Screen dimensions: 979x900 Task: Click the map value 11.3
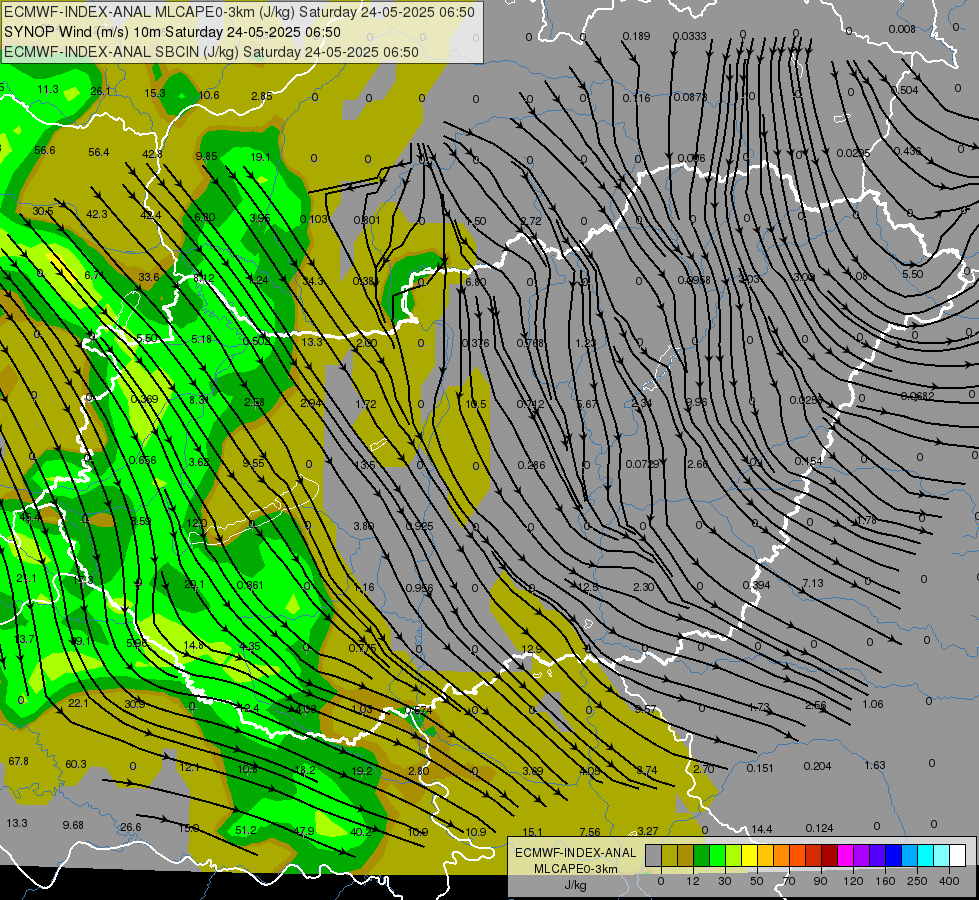[48, 89]
